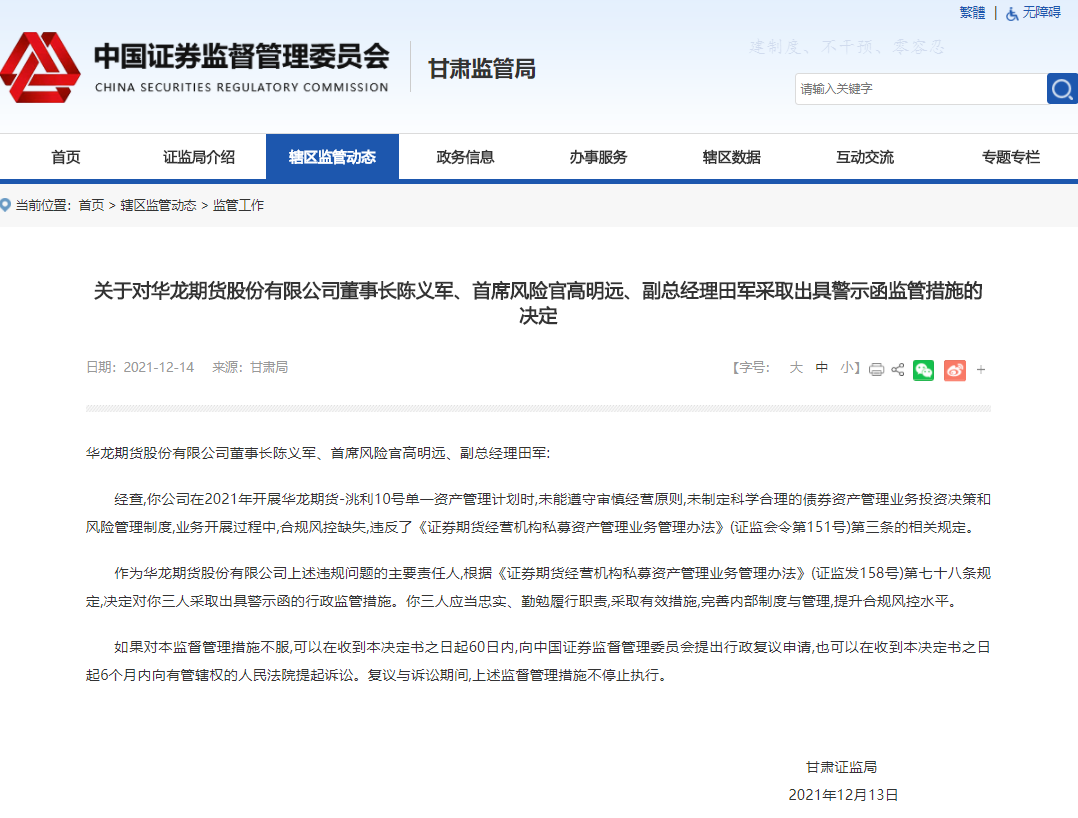Set font size to large 大
The width and height of the screenshot is (1078, 818).
click(x=796, y=368)
